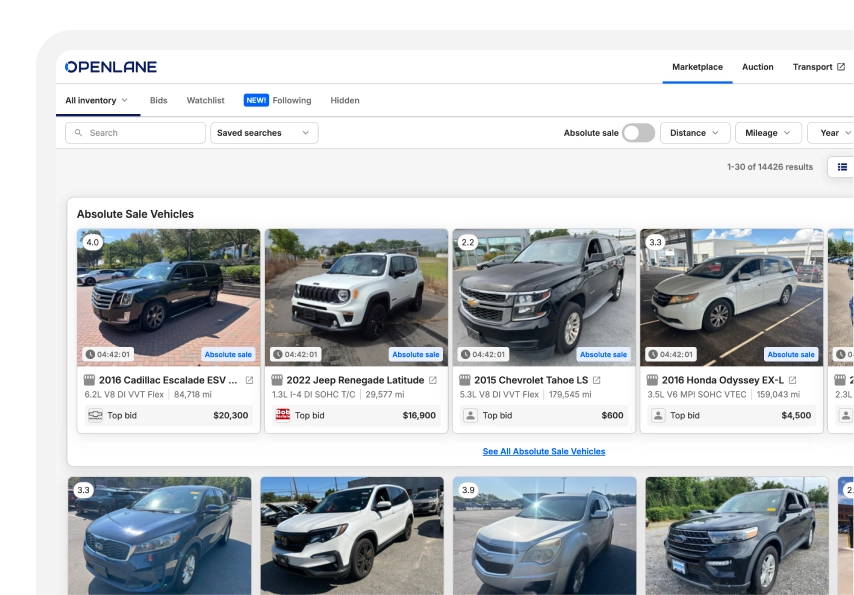Switch to list view icon
This screenshot has width=854, height=595.
(x=842, y=167)
